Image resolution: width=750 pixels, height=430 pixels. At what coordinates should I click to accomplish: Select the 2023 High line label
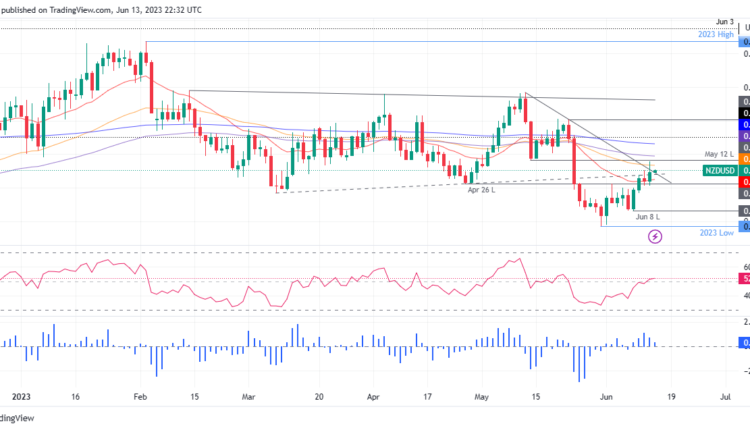point(717,34)
